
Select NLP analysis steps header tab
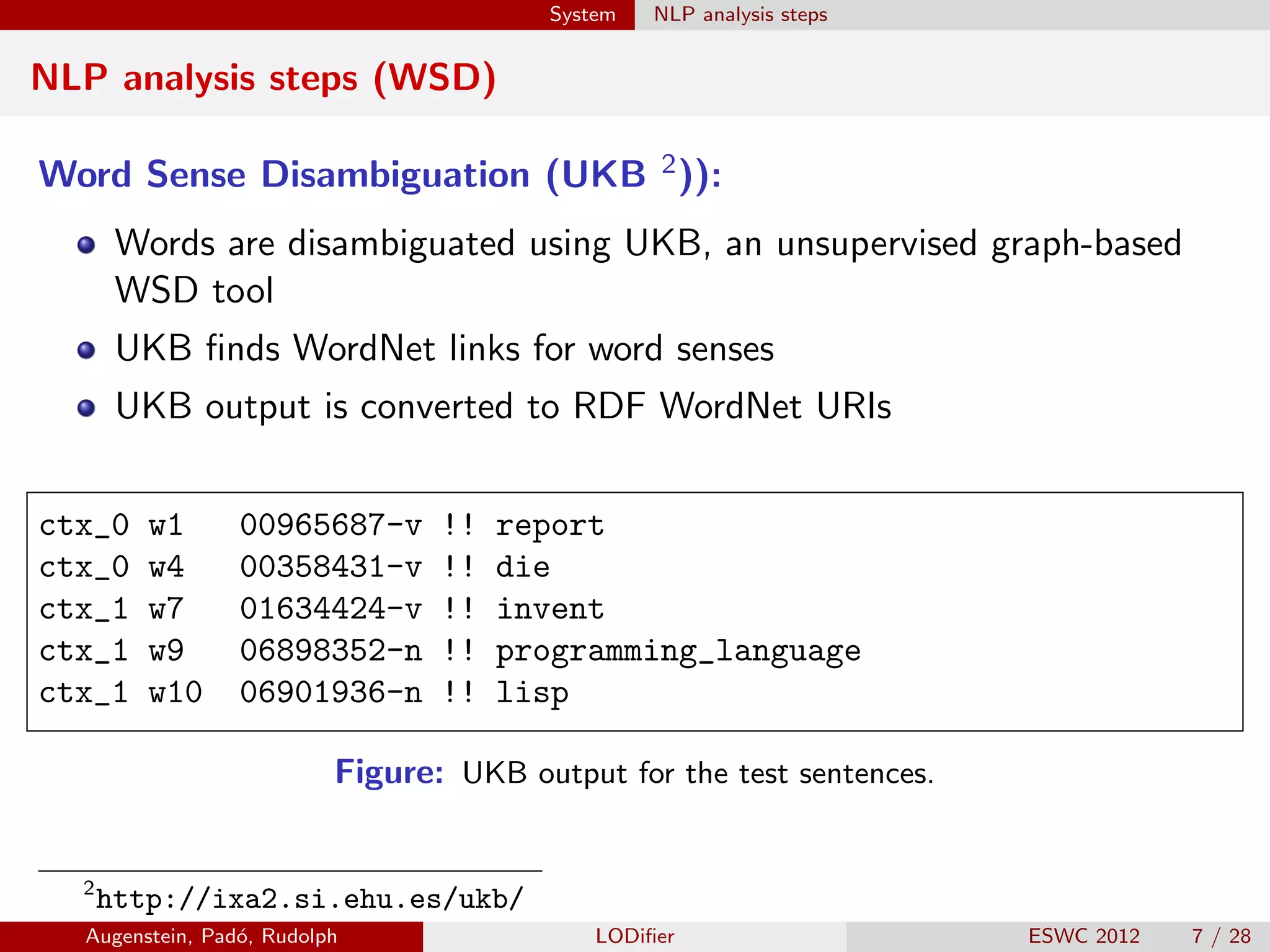tap(740, 14)
